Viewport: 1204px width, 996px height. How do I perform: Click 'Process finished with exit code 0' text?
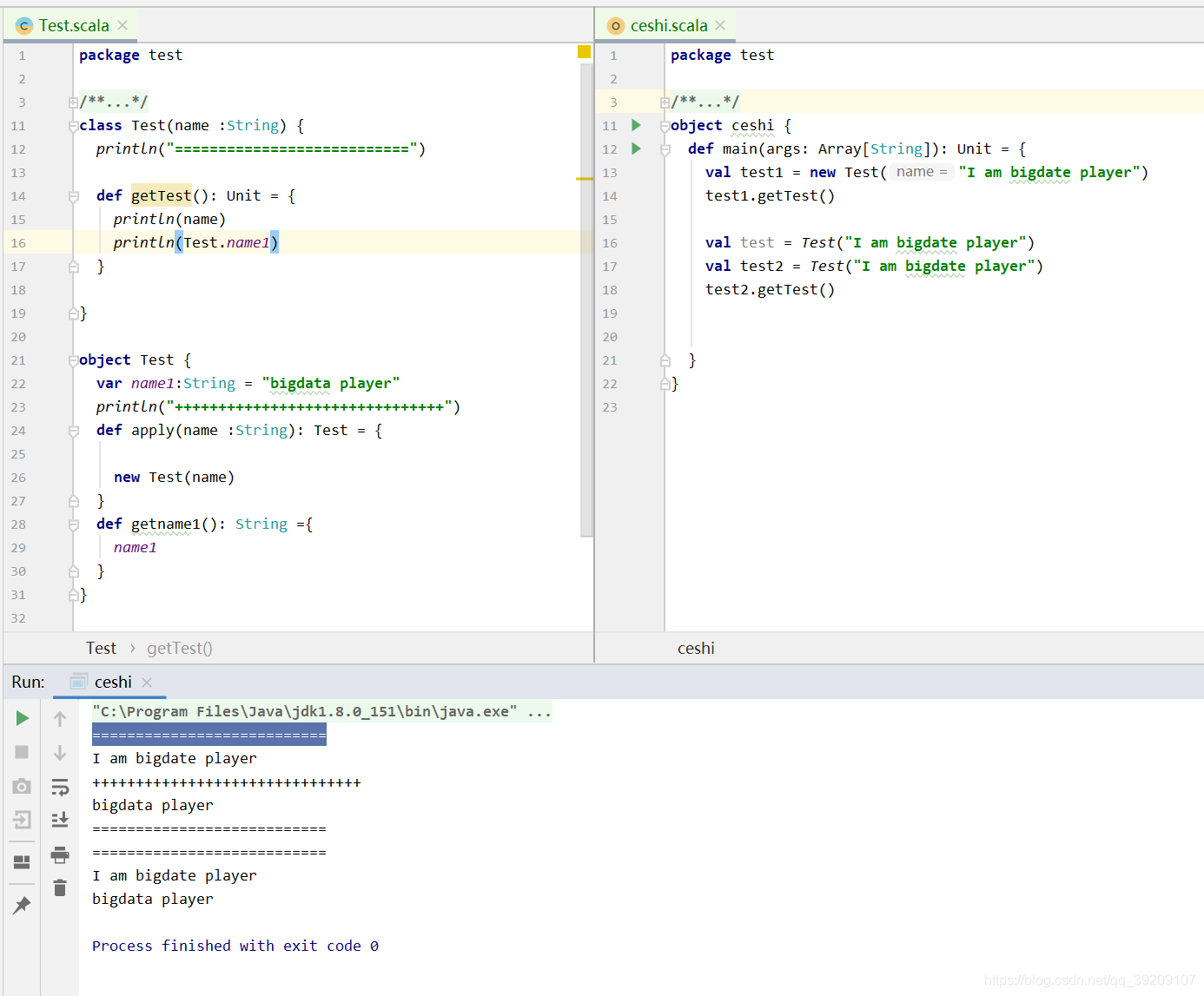235,946
